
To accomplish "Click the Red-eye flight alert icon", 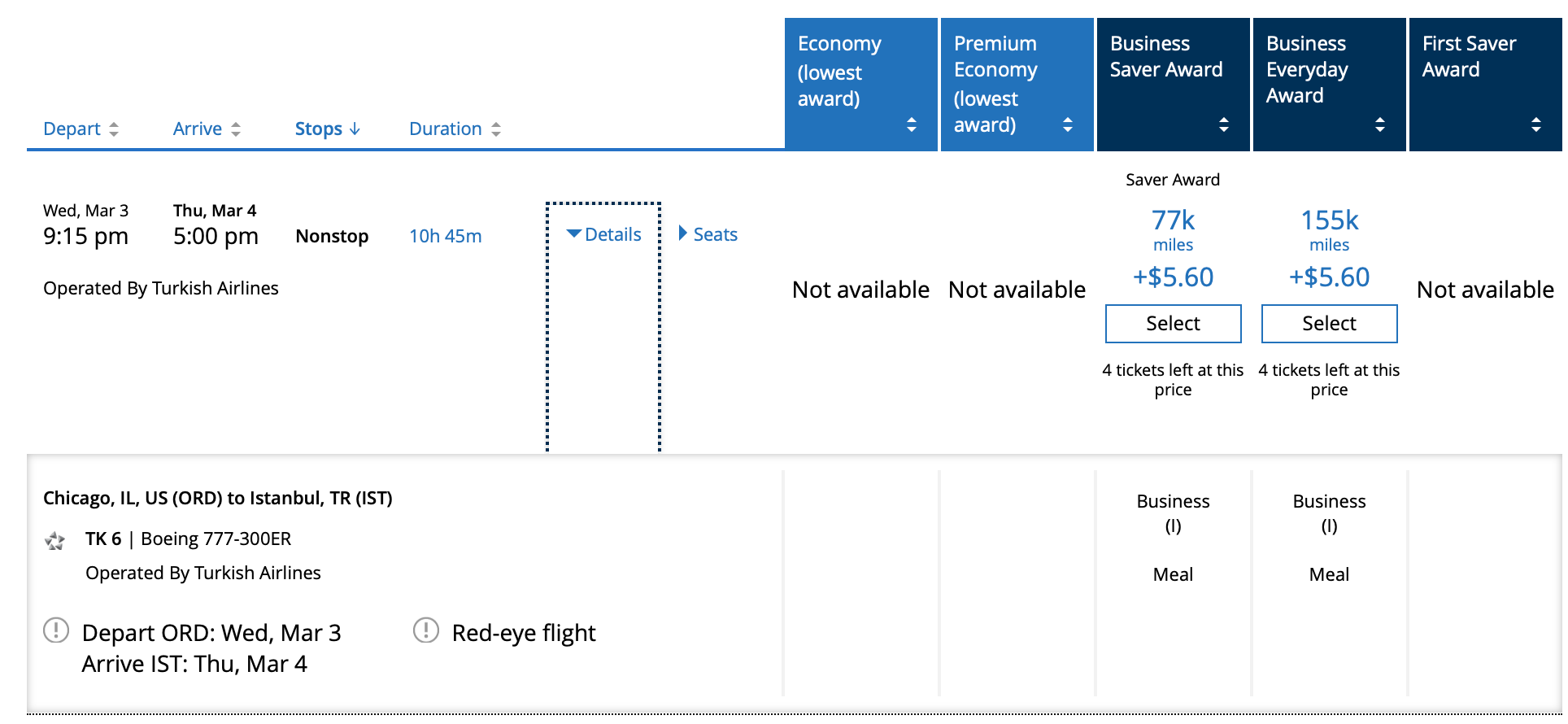I will click(x=425, y=630).
